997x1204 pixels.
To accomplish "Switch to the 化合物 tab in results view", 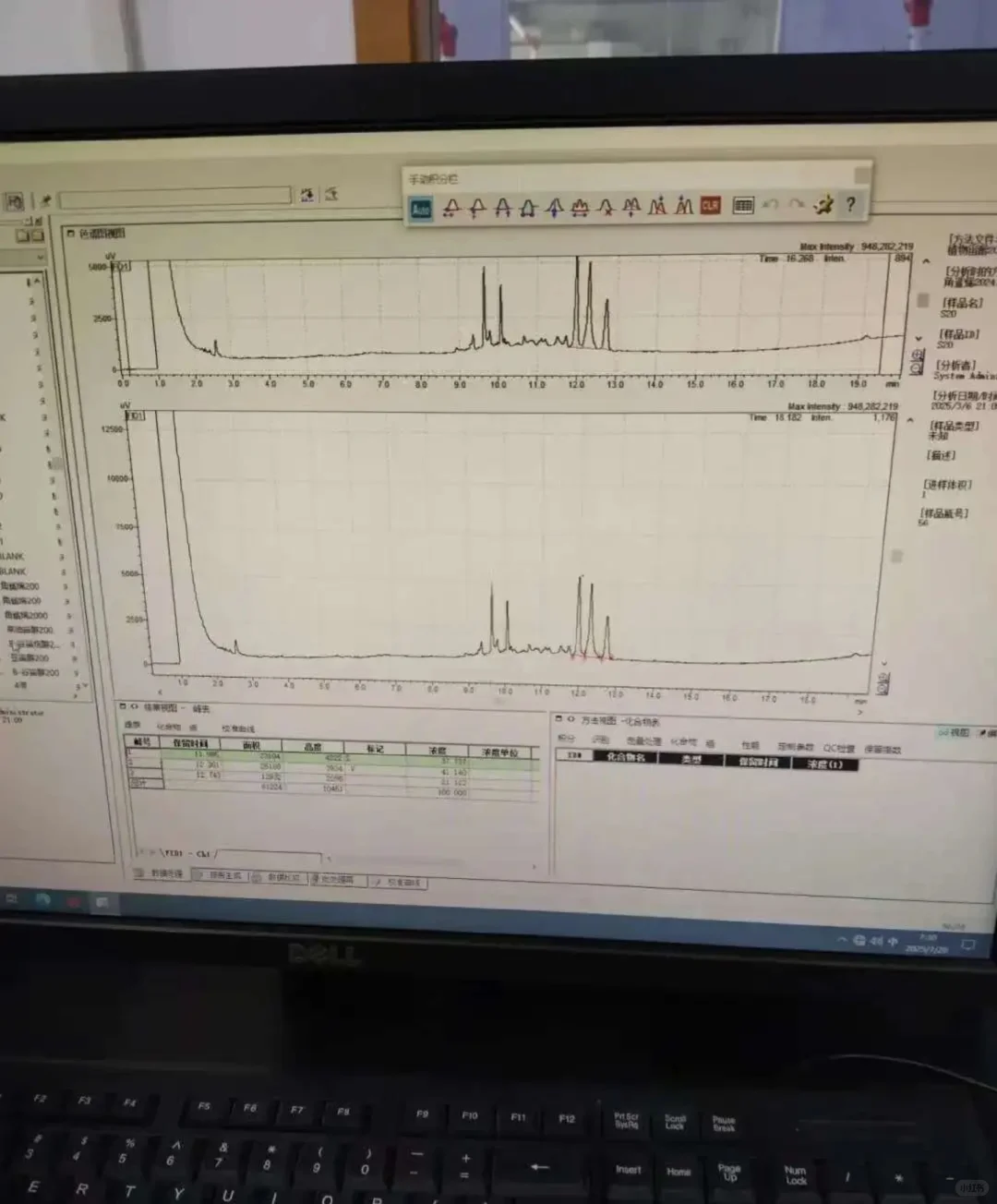I will [168, 727].
